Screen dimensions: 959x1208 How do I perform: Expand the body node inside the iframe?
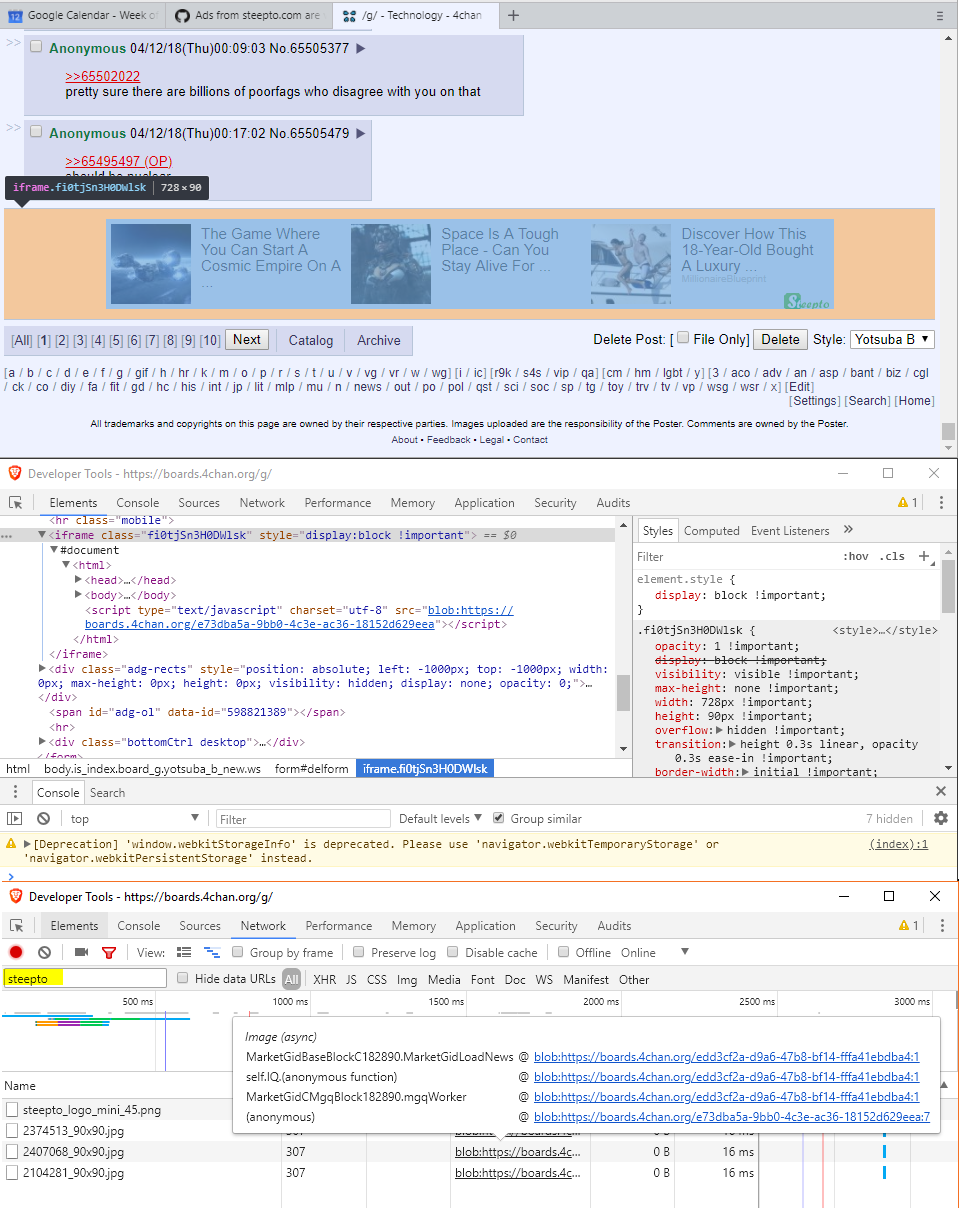click(79, 595)
